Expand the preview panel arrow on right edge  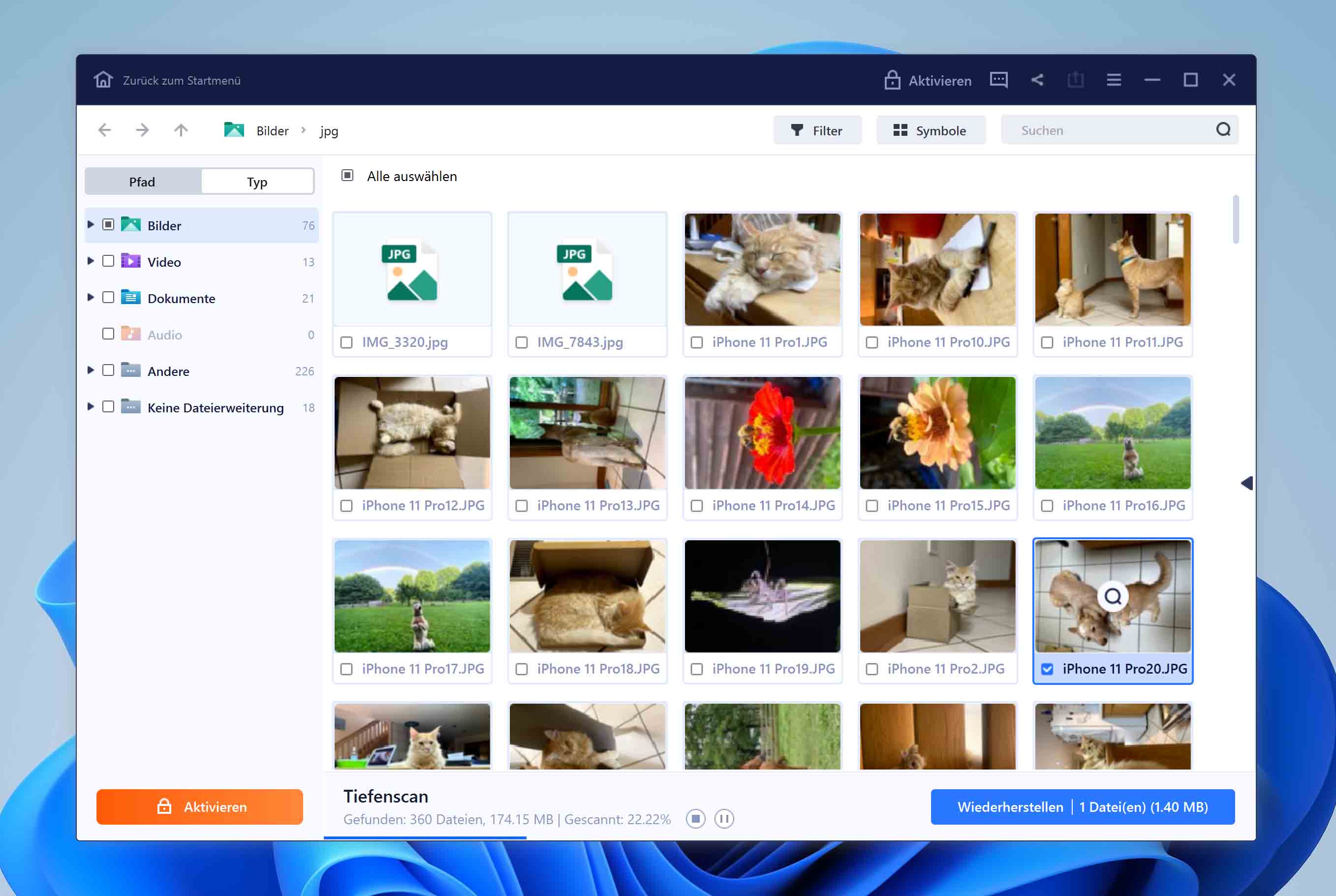[1247, 484]
